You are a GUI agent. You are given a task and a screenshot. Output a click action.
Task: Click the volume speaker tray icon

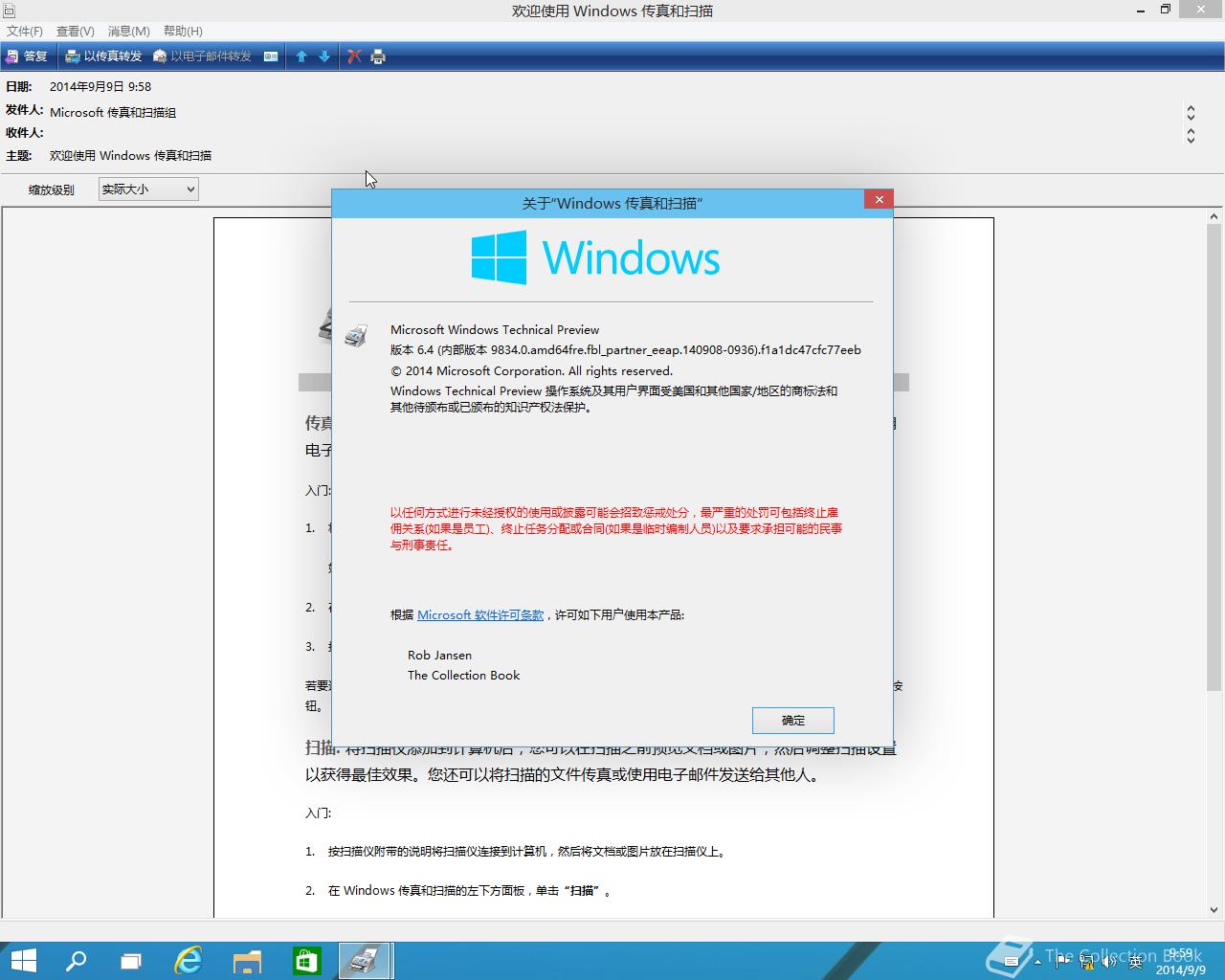(x=1110, y=962)
